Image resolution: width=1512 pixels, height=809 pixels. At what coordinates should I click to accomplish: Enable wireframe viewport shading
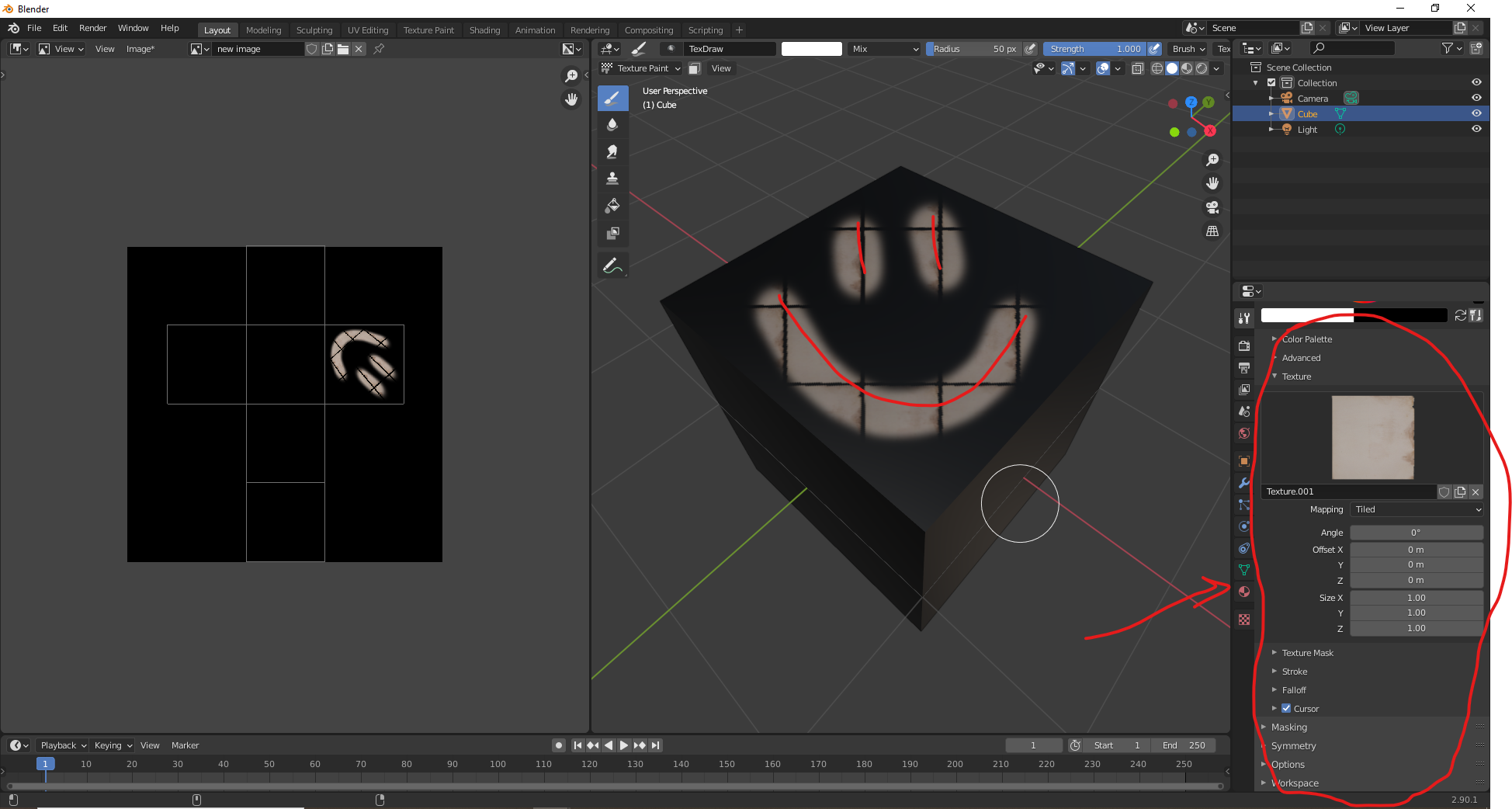point(1157,68)
